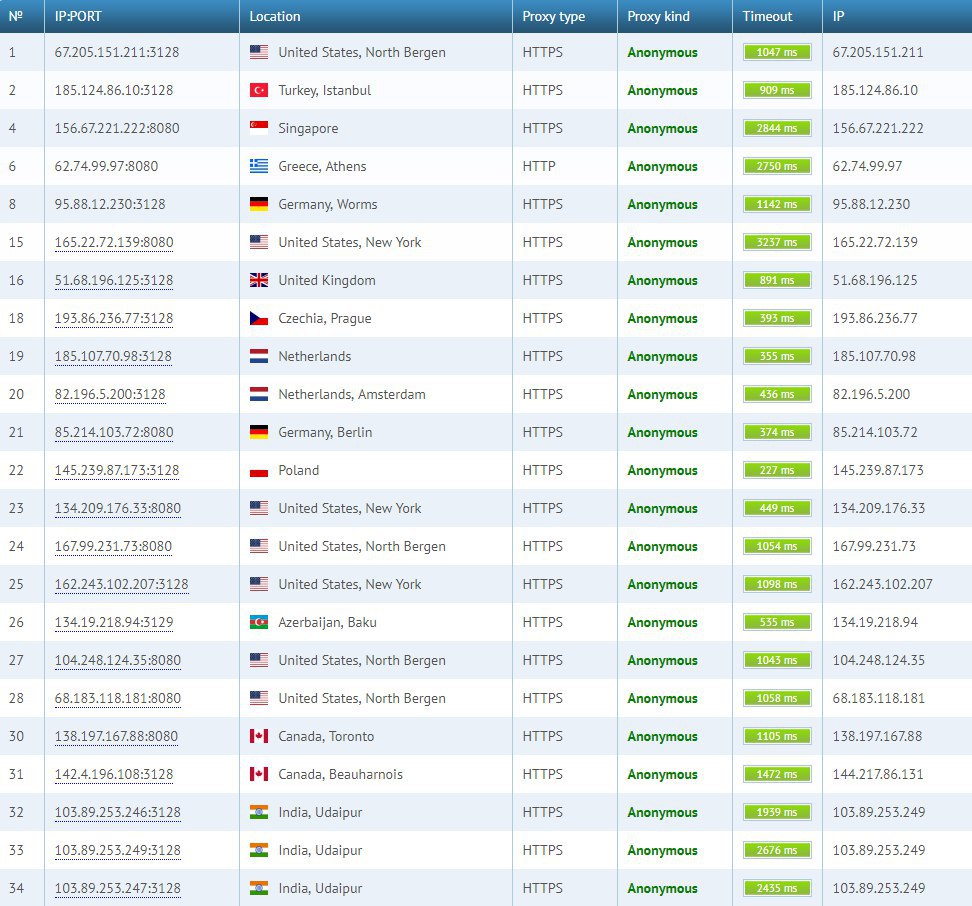Image resolution: width=972 pixels, height=906 pixels.
Task: Click HTTPS proxy type in United Kingdom row
Action: point(543,280)
